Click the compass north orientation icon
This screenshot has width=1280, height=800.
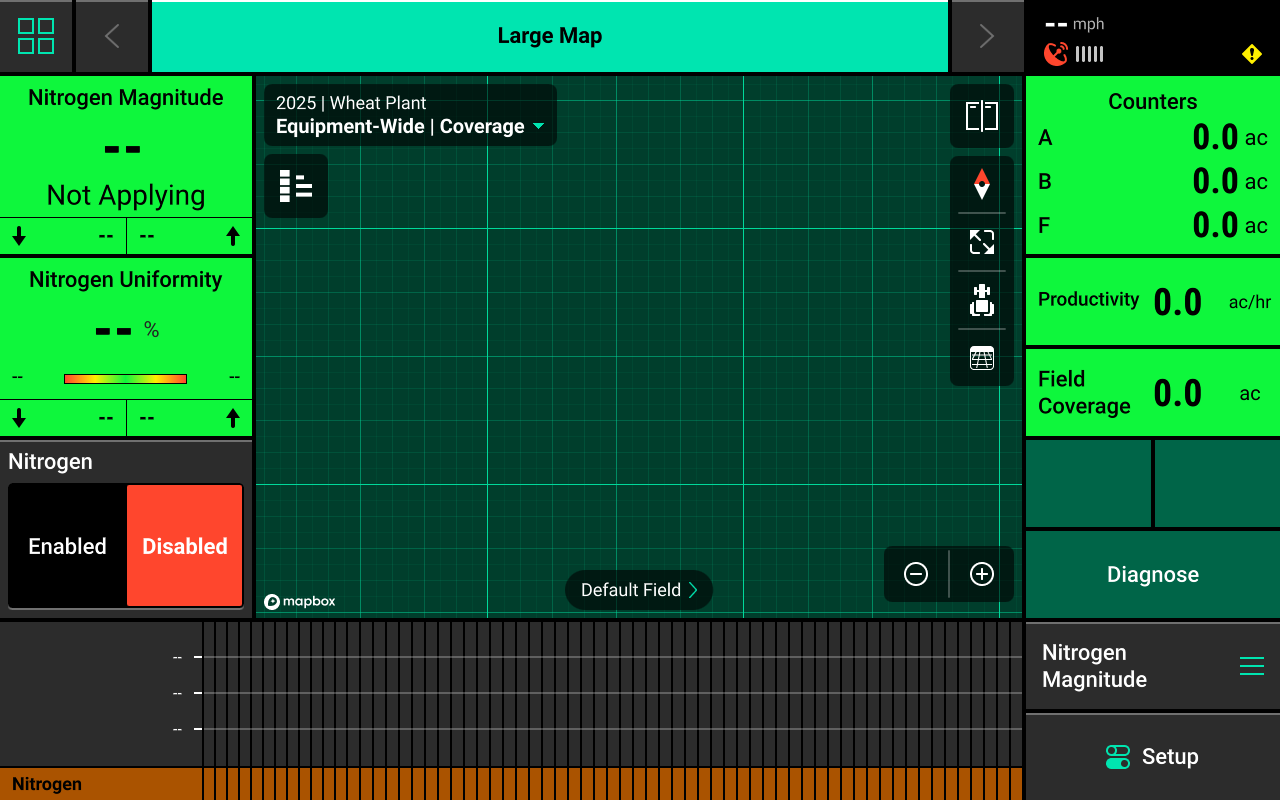(981, 184)
